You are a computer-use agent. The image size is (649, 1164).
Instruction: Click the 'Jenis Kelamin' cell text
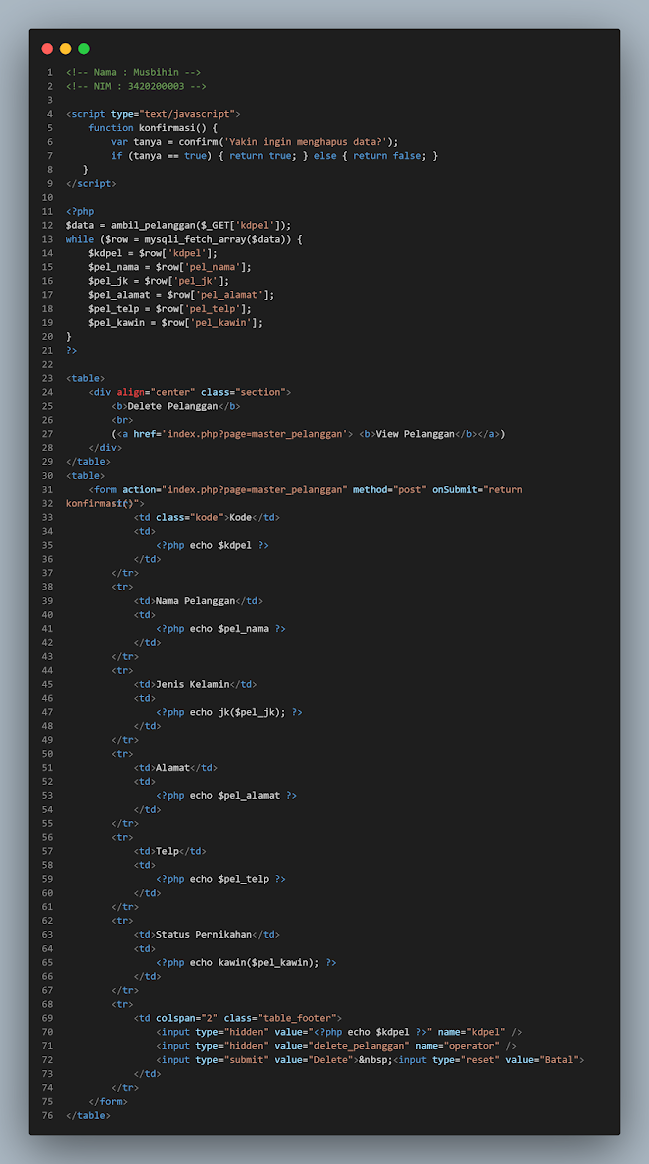pyautogui.click(x=192, y=684)
